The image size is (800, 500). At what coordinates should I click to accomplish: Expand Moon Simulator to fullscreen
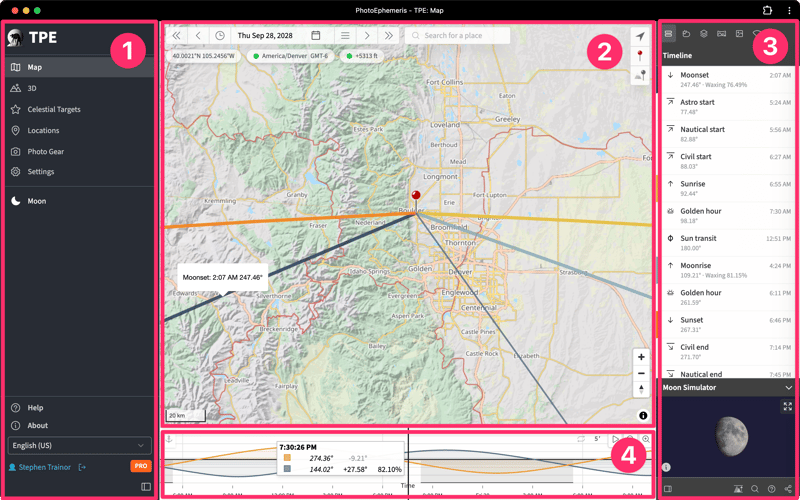[787, 407]
